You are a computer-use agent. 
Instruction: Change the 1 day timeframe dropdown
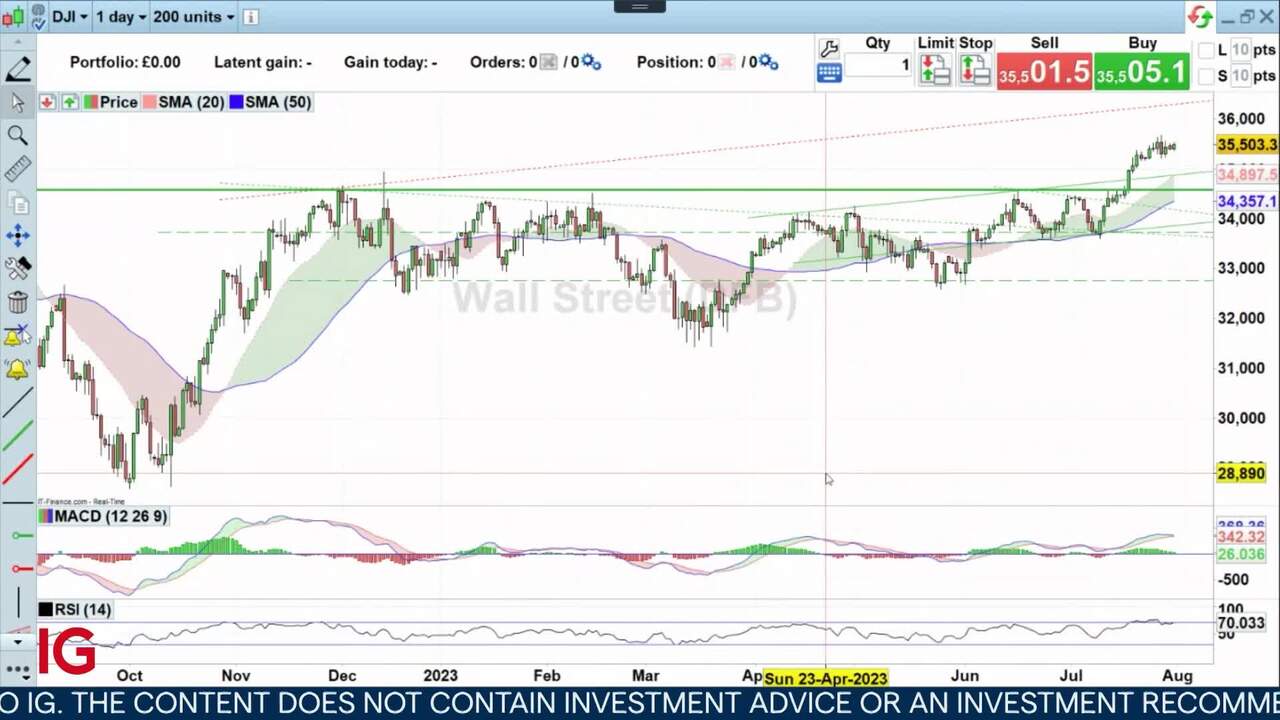(121, 17)
